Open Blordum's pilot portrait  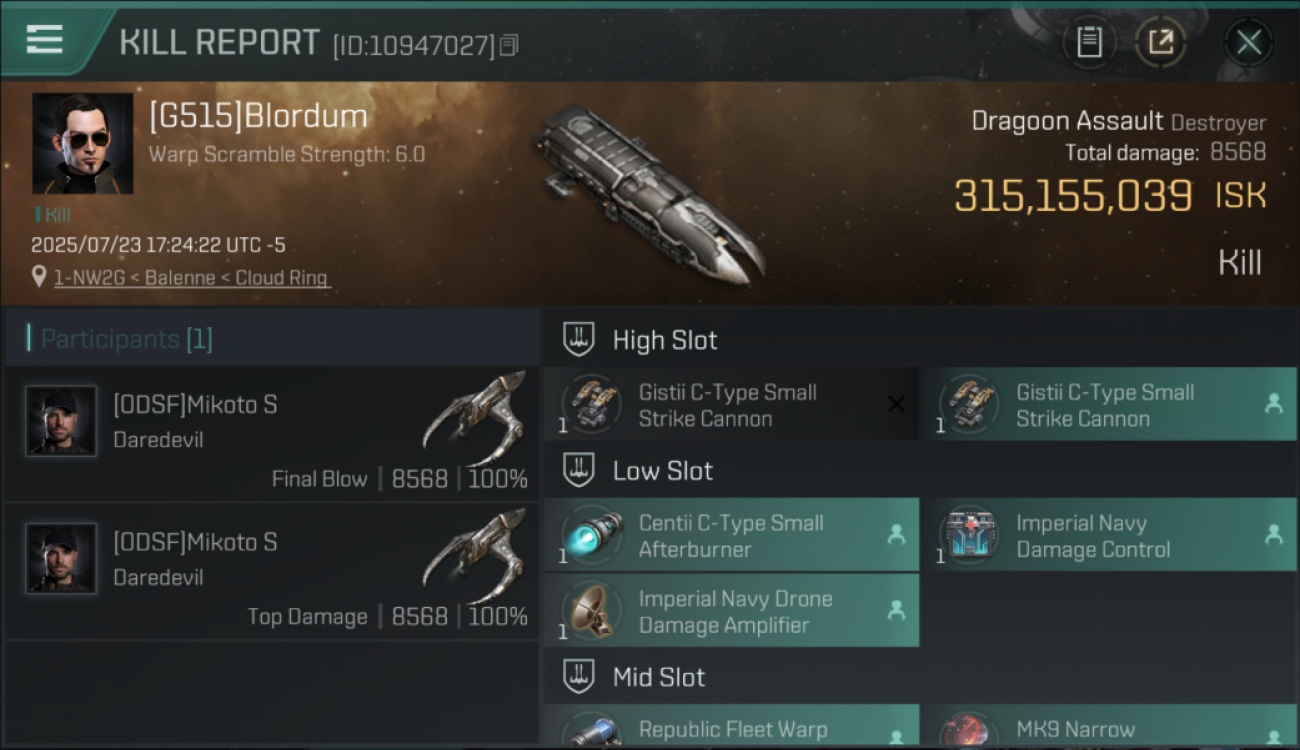[x=82, y=144]
